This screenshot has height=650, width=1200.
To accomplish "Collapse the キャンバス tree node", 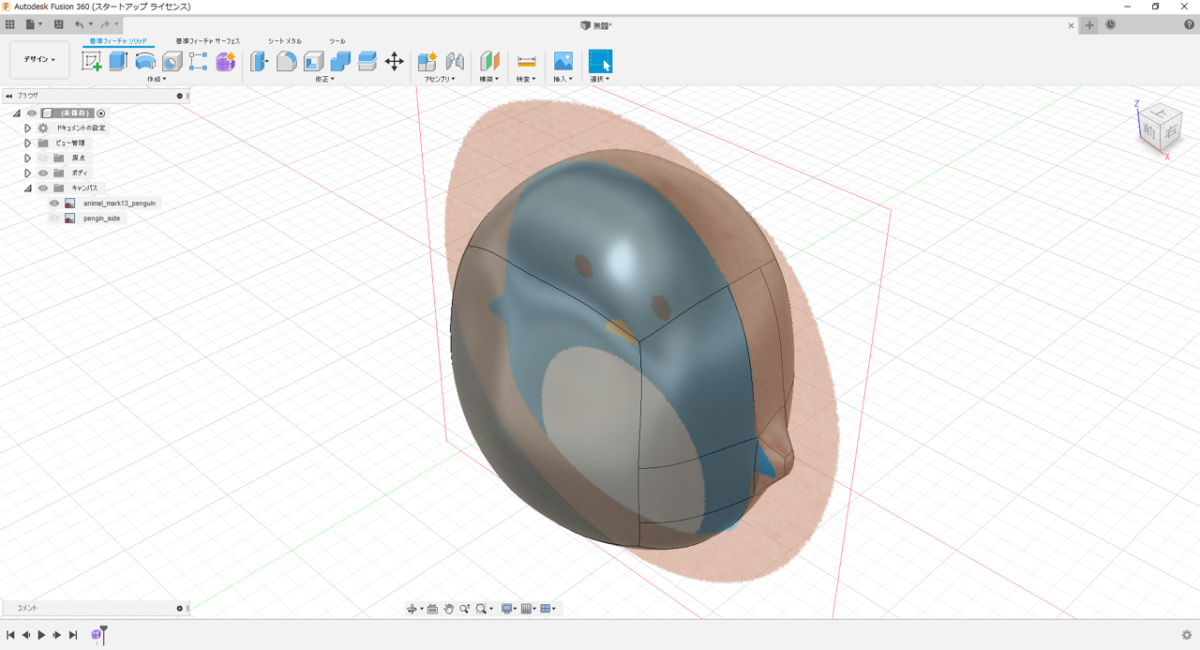I will (x=28, y=188).
